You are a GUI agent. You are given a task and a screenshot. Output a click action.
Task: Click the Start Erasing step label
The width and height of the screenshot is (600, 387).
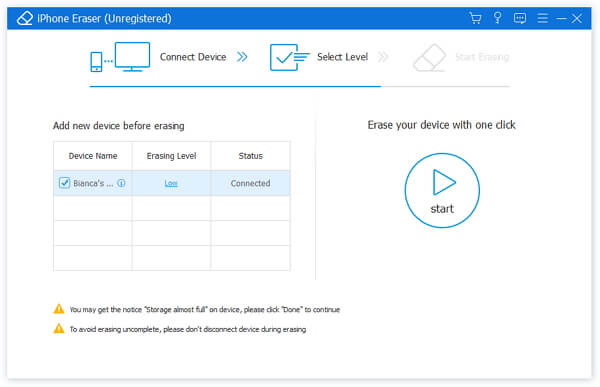[x=482, y=57]
